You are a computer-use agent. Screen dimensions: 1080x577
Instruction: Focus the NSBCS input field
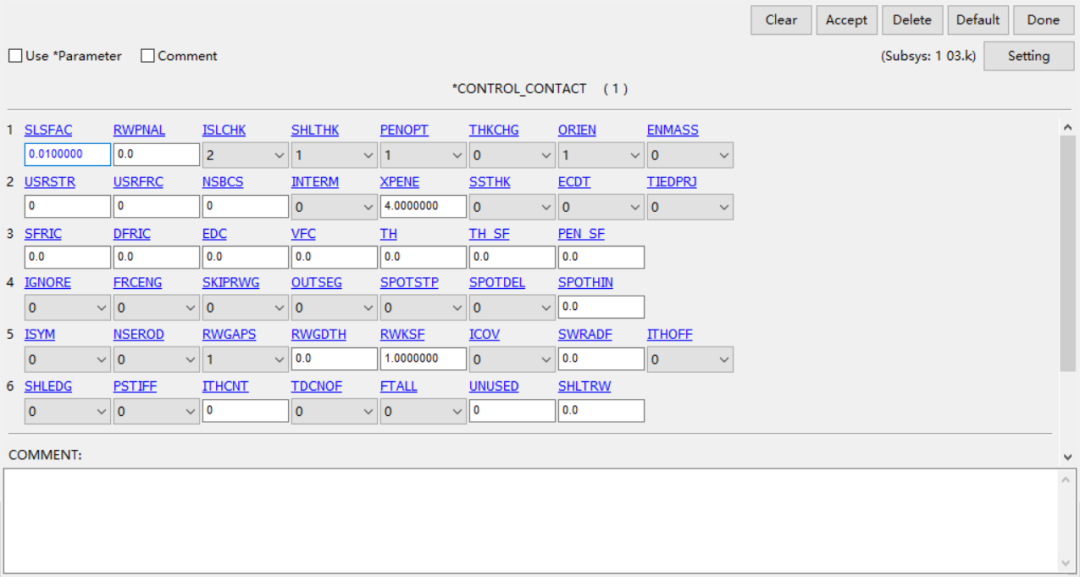[x=245, y=206]
